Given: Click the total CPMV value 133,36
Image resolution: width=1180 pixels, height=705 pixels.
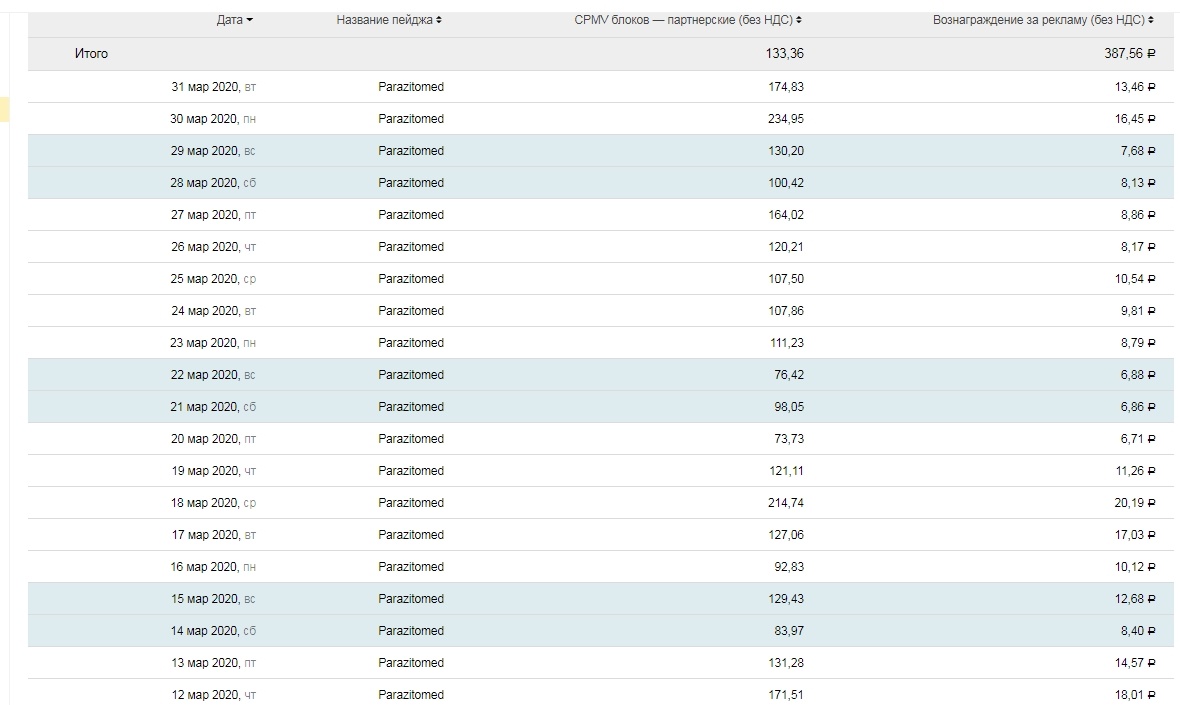Looking at the screenshot, I should click(x=785, y=54).
